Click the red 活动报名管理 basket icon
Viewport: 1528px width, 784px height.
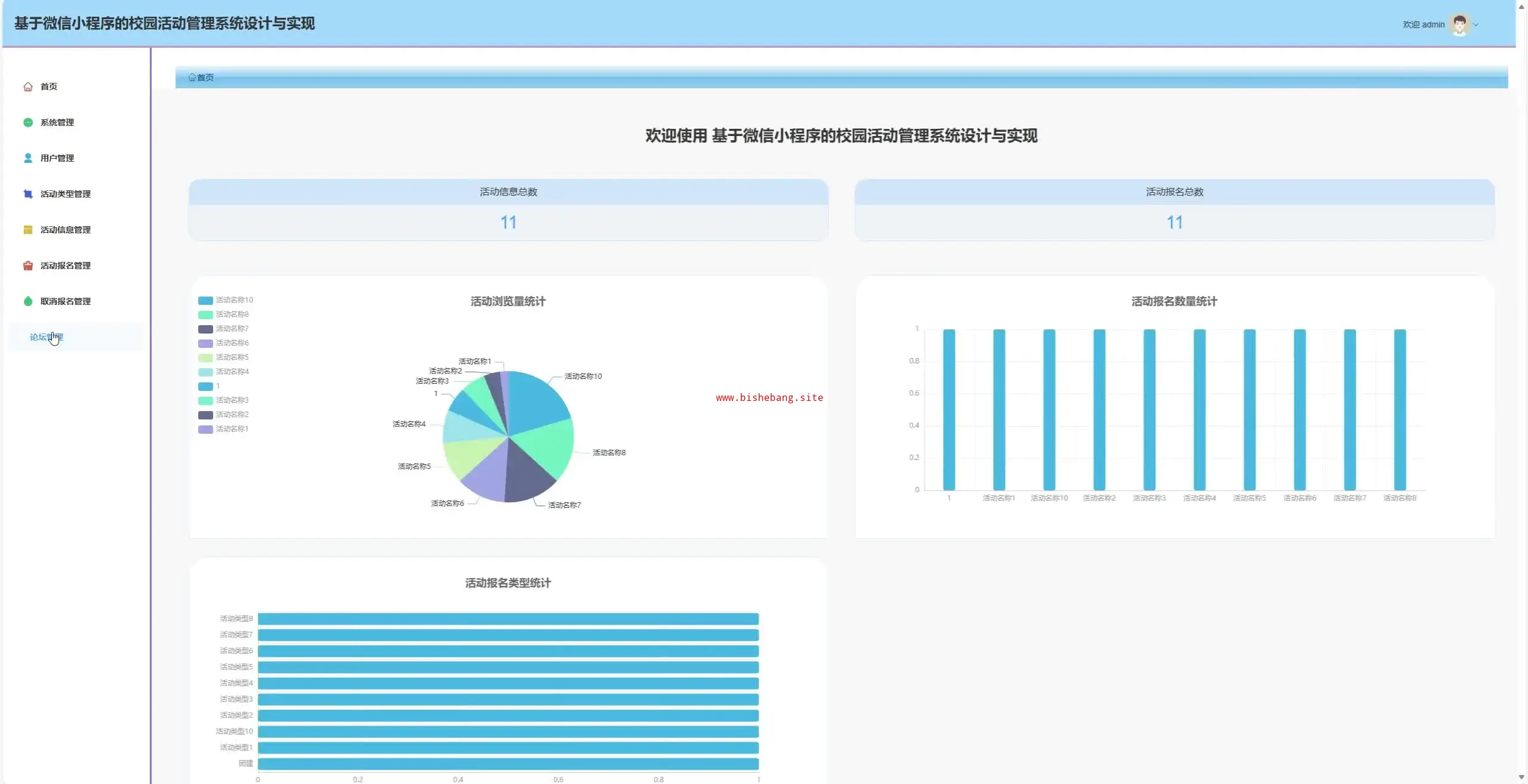tap(27, 266)
